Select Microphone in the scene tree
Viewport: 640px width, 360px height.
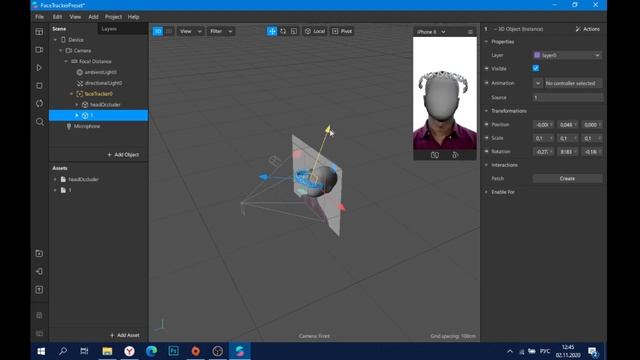point(87,126)
